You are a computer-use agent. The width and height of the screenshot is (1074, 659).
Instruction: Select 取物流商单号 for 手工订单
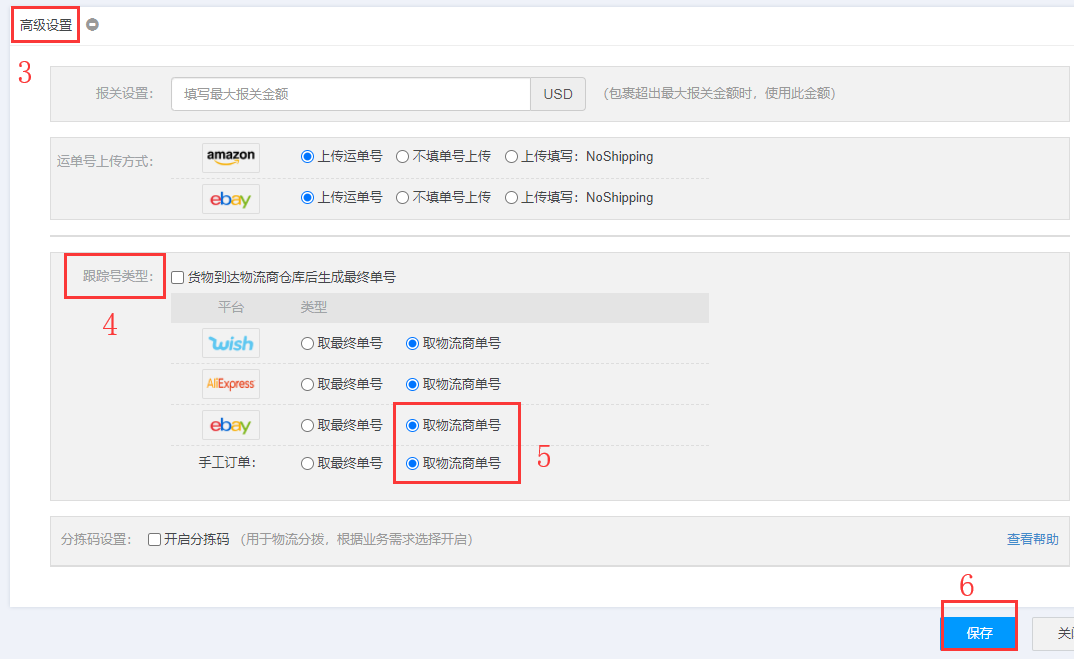tap(412, 464)
